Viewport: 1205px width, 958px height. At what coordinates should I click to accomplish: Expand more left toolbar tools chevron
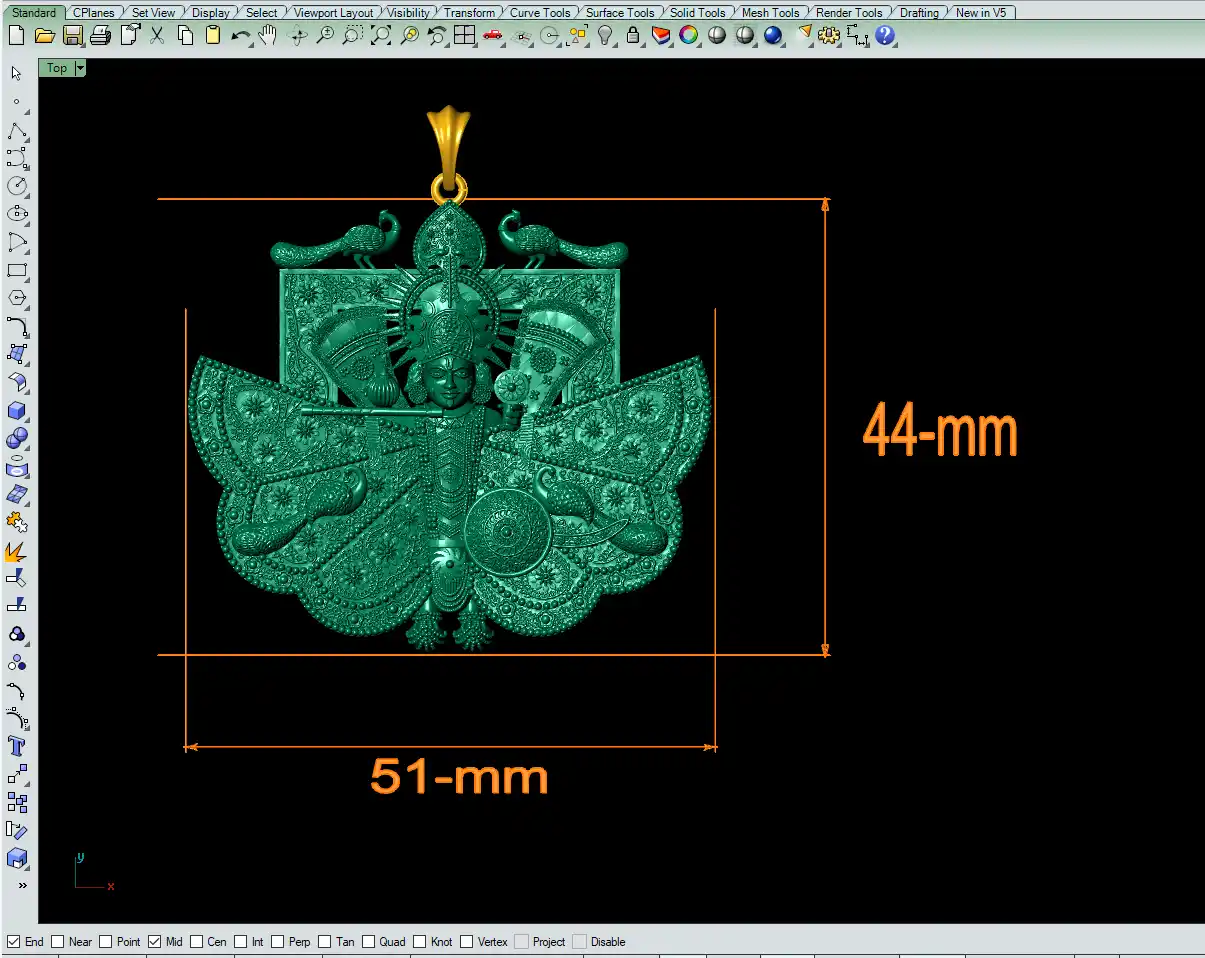click(22, 885)
